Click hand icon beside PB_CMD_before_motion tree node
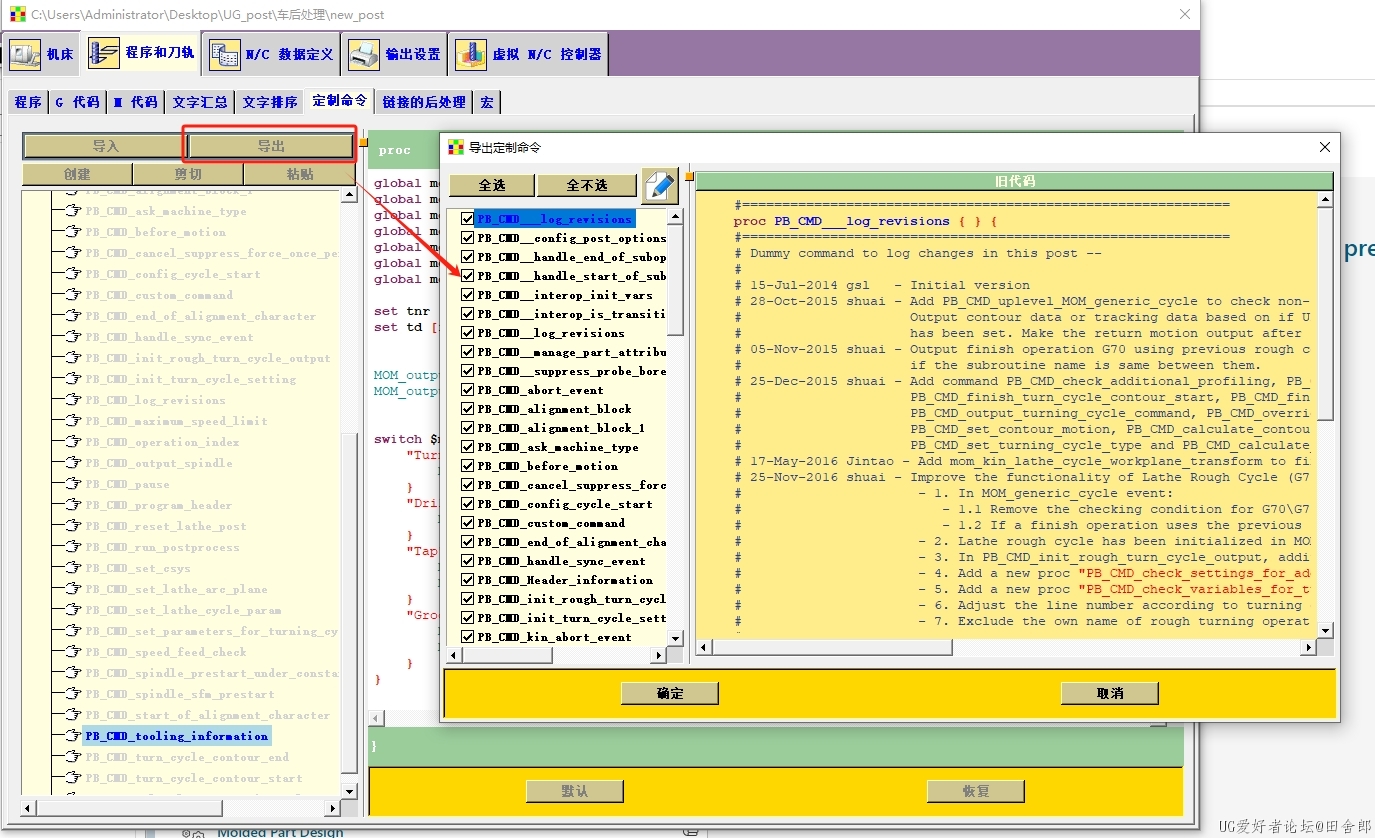The width and height of the screenshot is (1375, 838). tap(72, 232)
